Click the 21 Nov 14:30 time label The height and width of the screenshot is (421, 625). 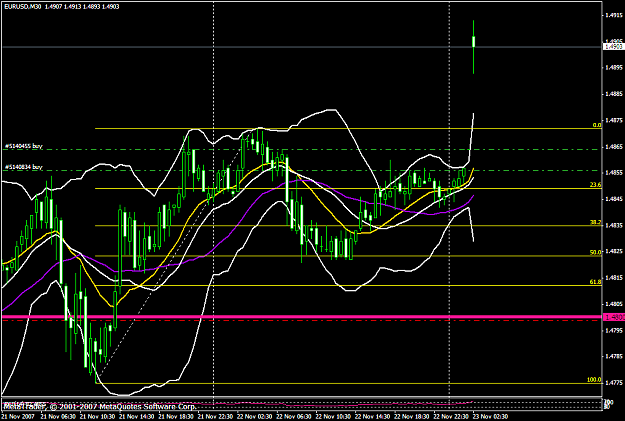pos(137,417)
